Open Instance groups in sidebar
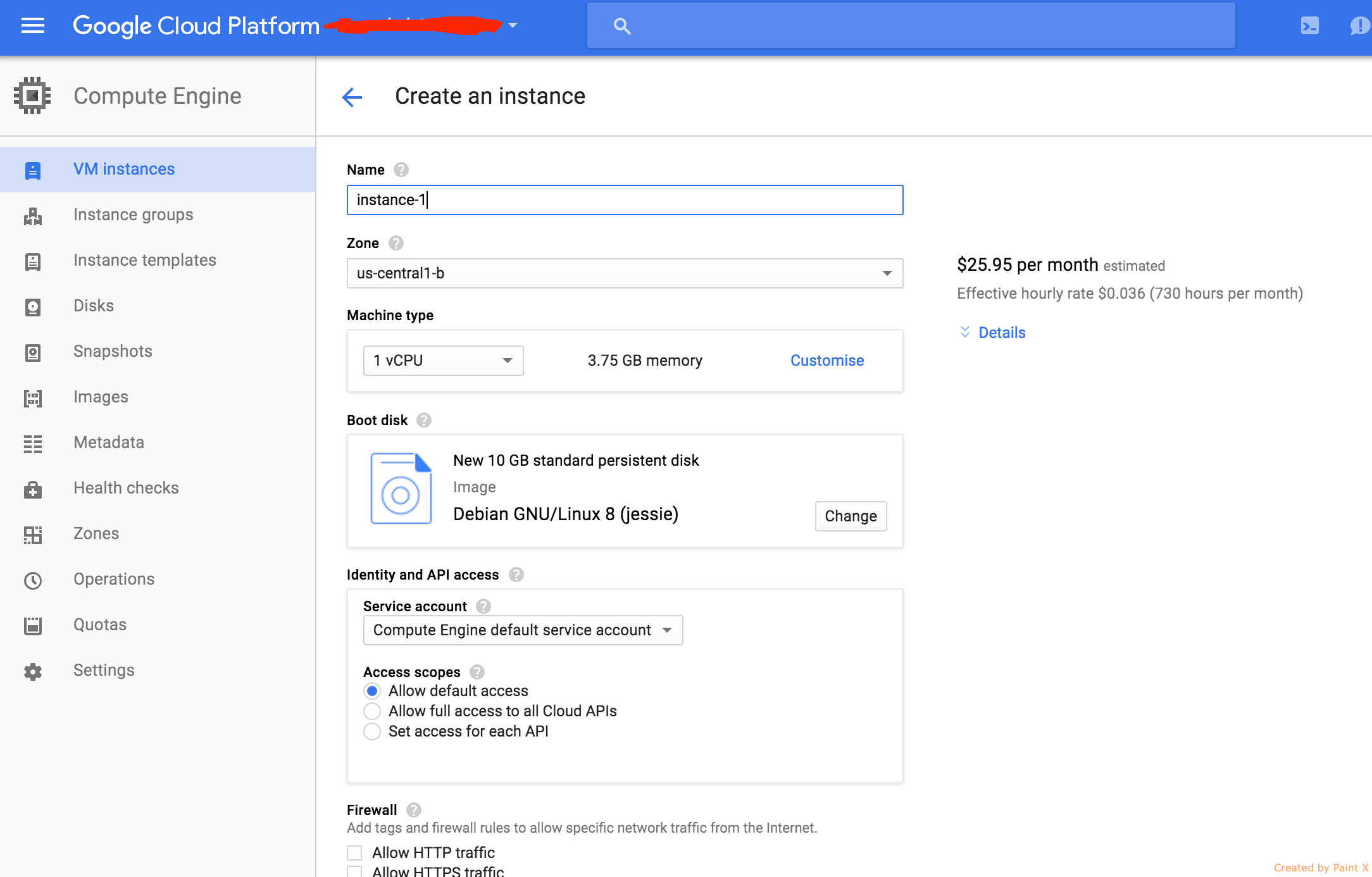 (x=158, y=215)
